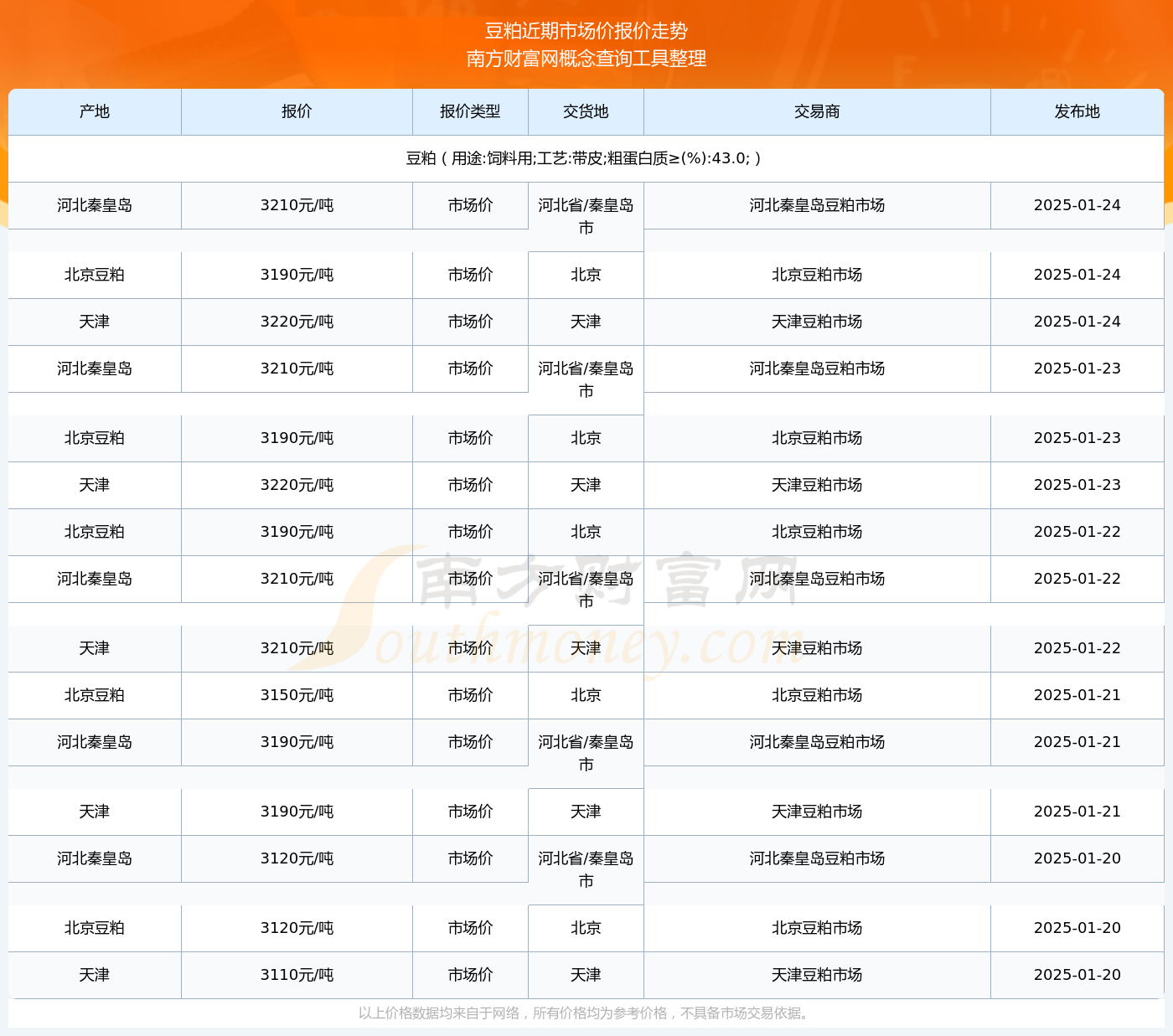This screenshot has width=1173, height=1036.
Task: Click 天津 origin in the 2025-01-20 row
Action: pos(95,975)
